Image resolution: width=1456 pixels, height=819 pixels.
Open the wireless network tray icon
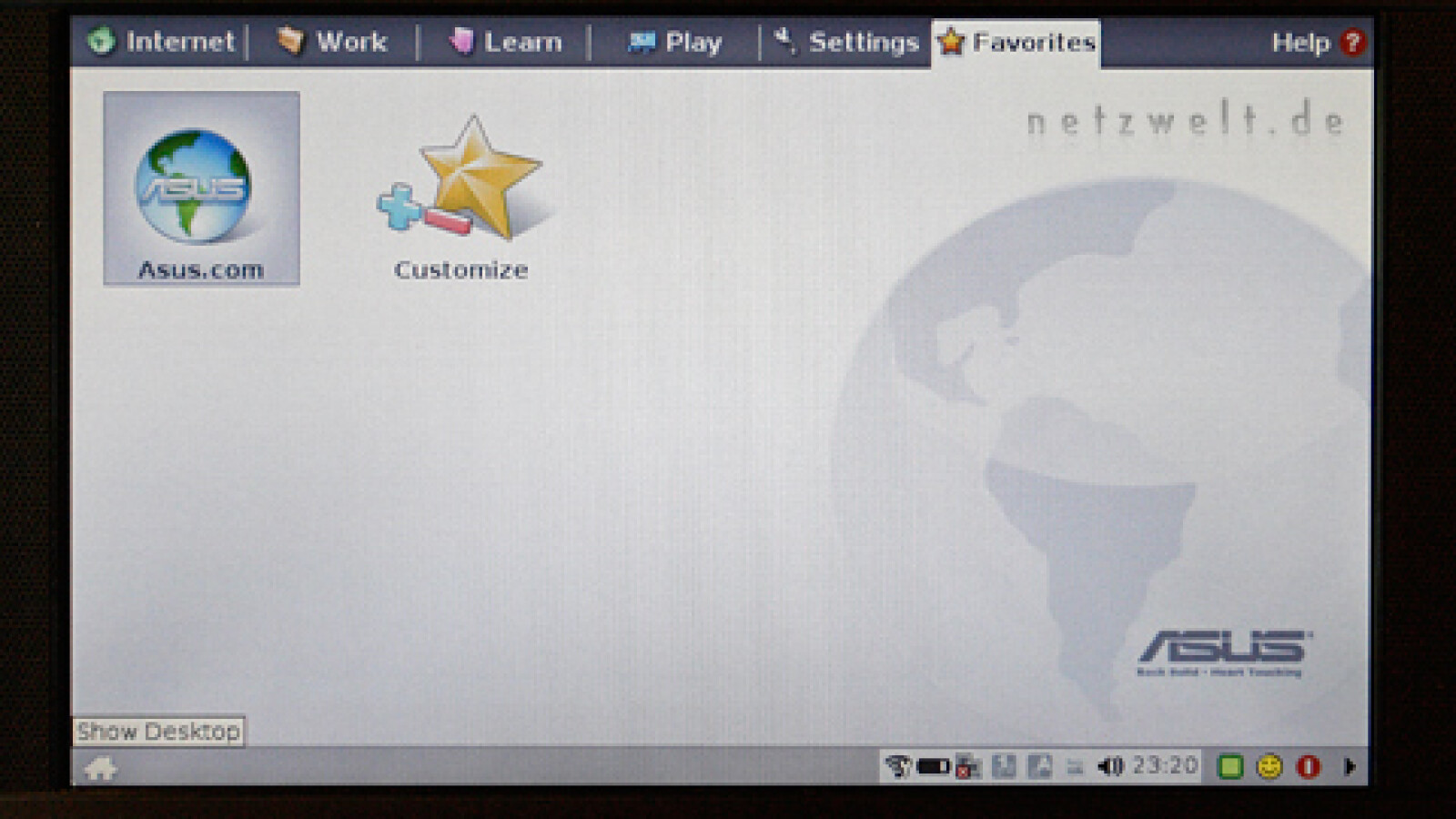tap(898, 766)
